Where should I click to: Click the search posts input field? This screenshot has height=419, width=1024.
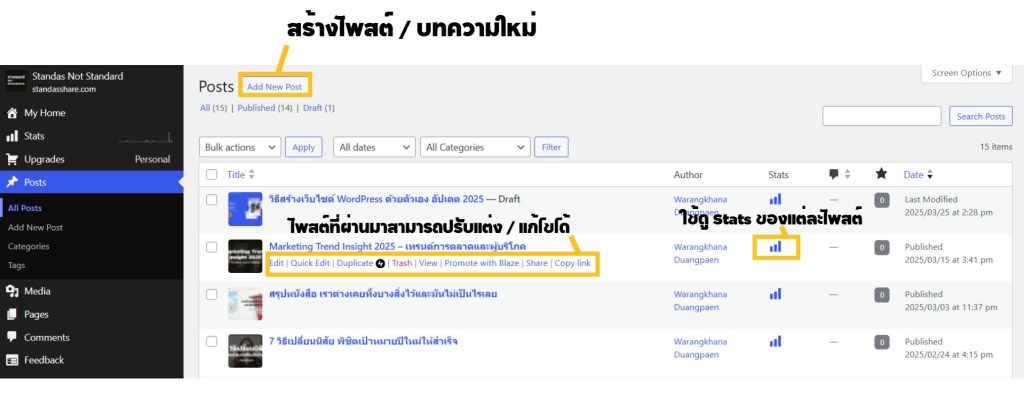[x=881, y=116]
